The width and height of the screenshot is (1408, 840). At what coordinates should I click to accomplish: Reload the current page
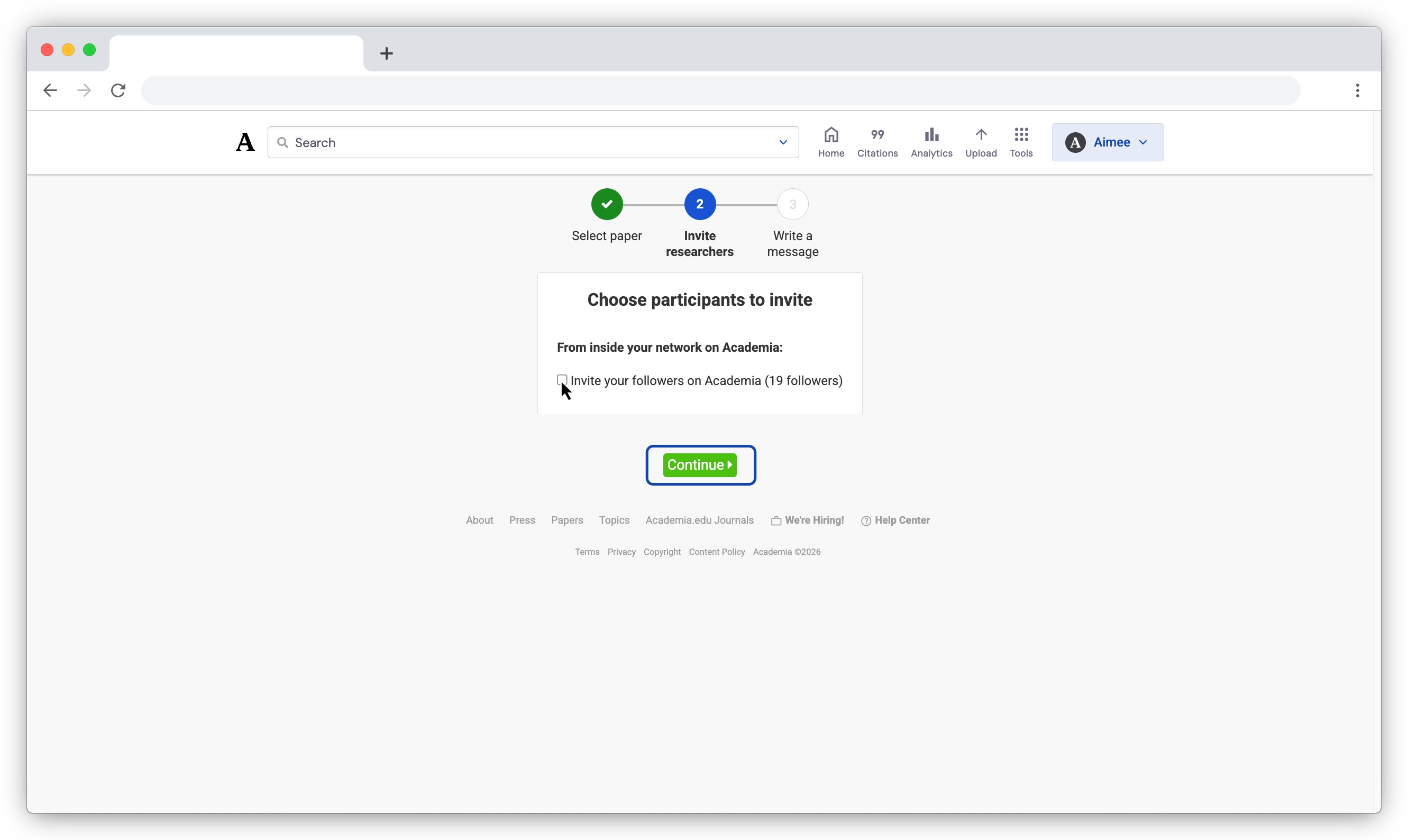(x=118, y=90)
